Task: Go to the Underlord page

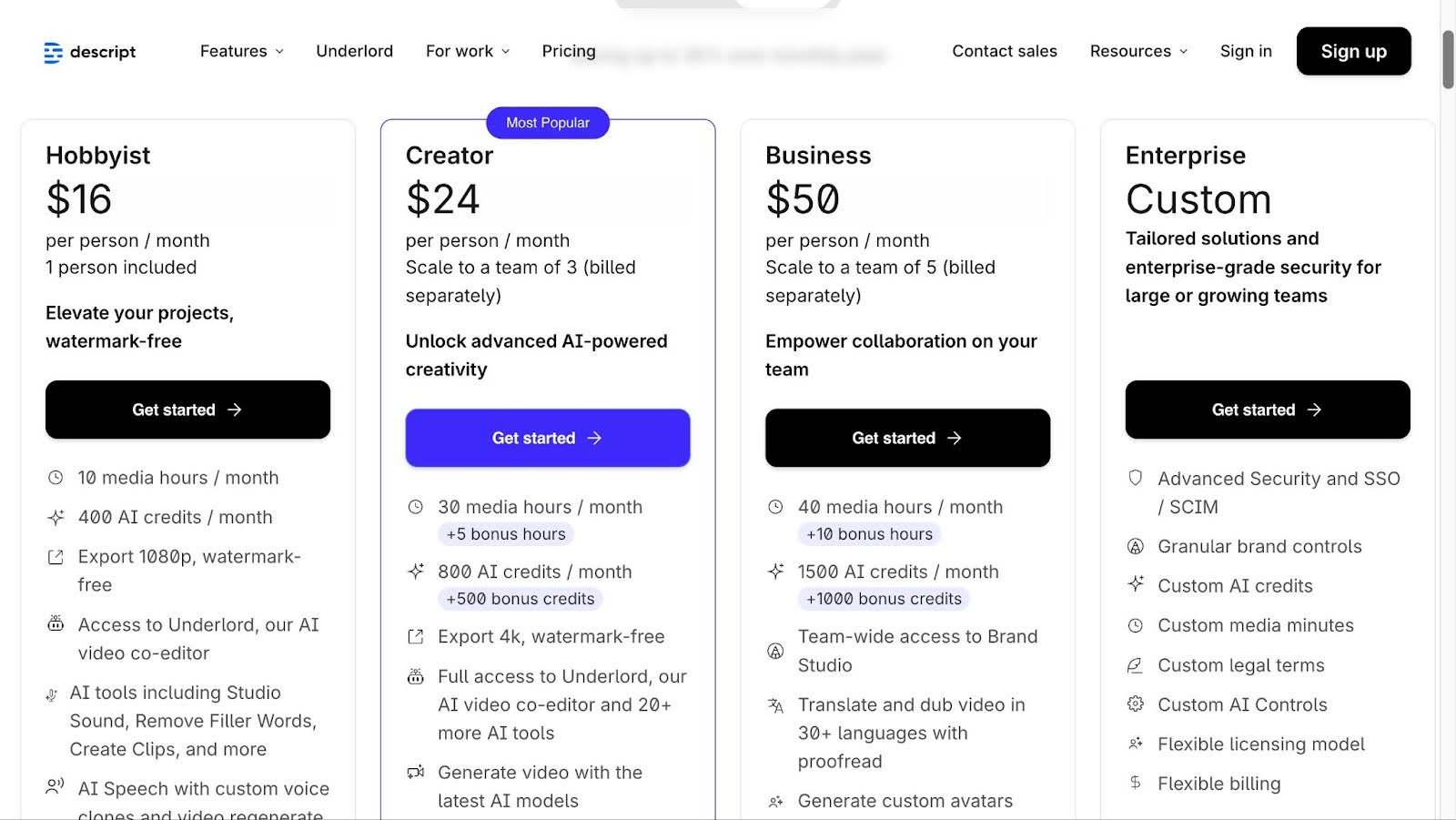Action: coord(354,51)
